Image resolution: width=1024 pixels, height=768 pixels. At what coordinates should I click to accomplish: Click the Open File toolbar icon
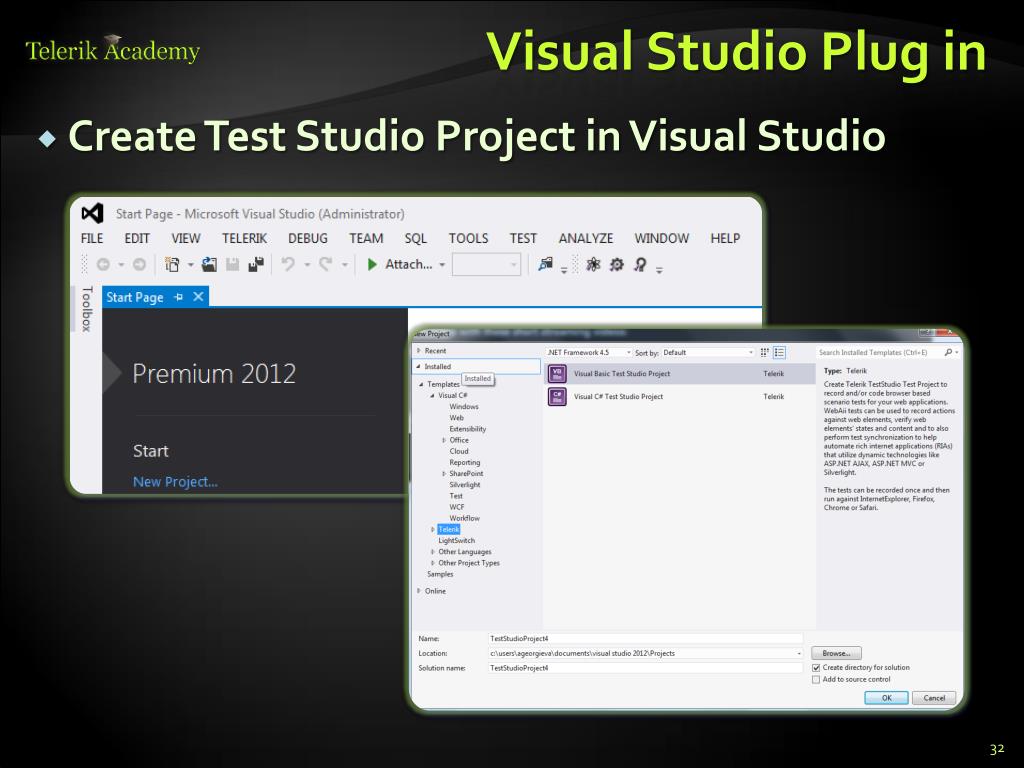pyautogui.click(x=209, y=264)
